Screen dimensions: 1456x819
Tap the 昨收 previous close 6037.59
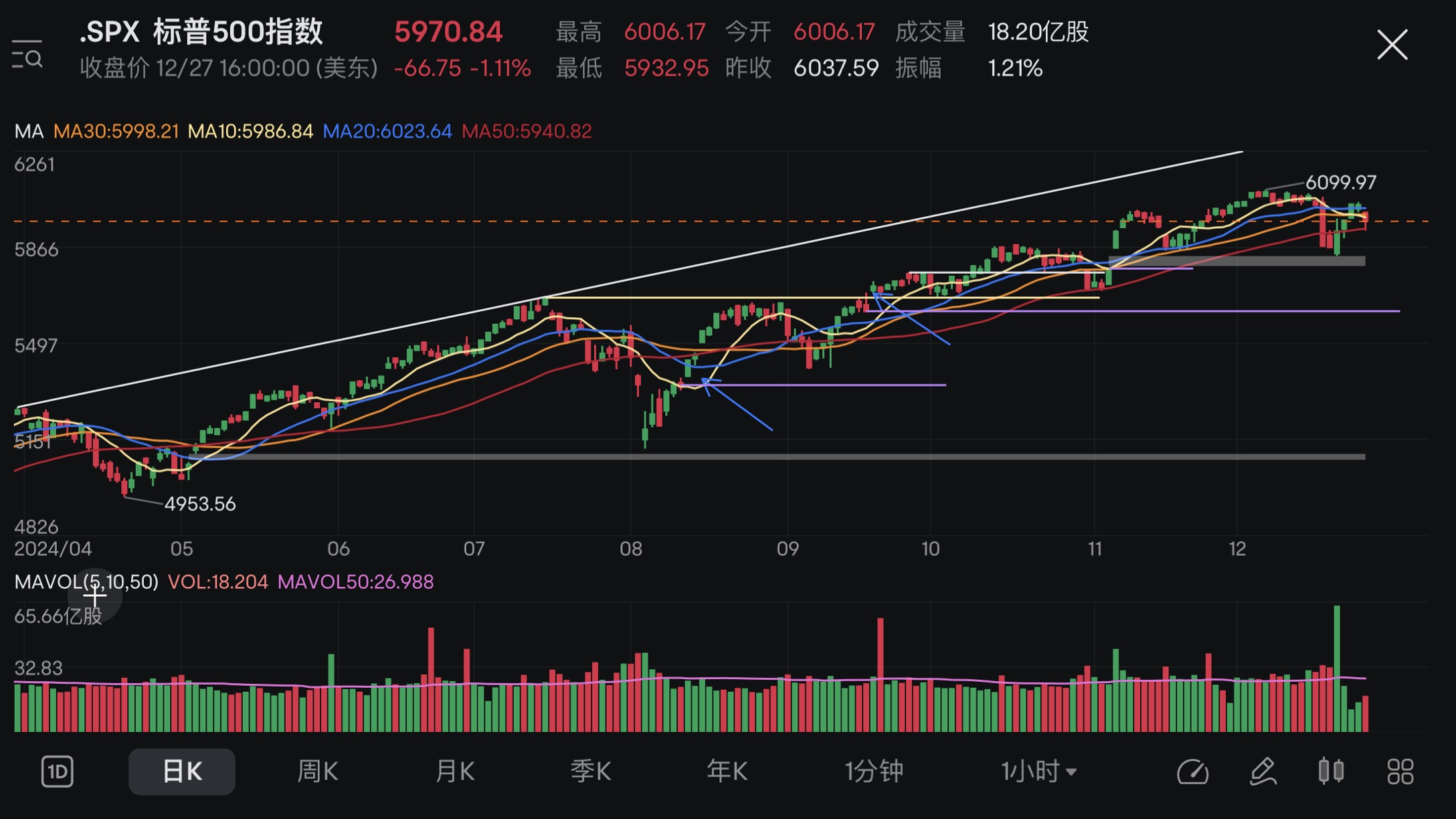click(836, 68)
